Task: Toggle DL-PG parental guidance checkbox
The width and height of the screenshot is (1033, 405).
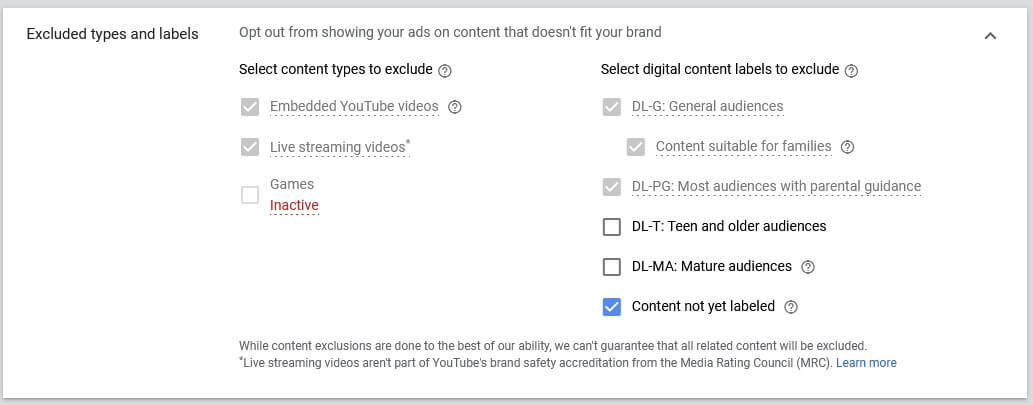Action: pos(612,187)
